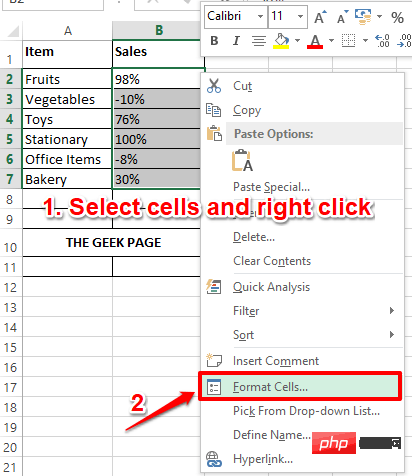Screen dimensions: 412x476
Task: Apply percent style with the % icon
Action: 397,17
